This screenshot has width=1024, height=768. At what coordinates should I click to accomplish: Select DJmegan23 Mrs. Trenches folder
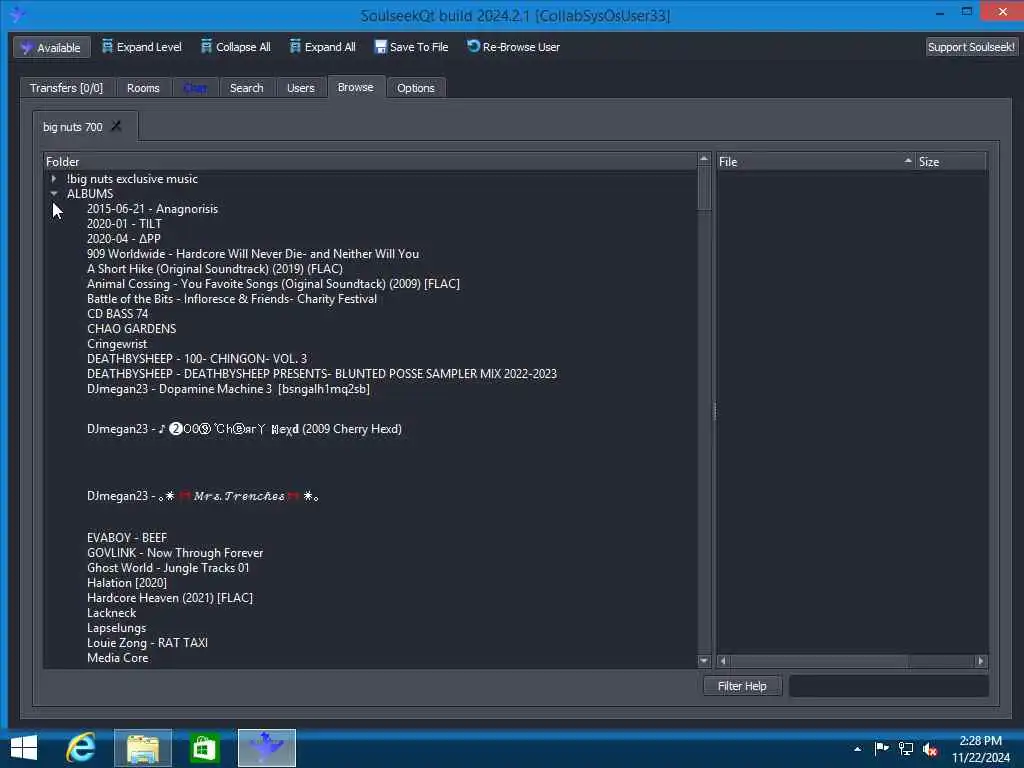[x=202, y=496]
